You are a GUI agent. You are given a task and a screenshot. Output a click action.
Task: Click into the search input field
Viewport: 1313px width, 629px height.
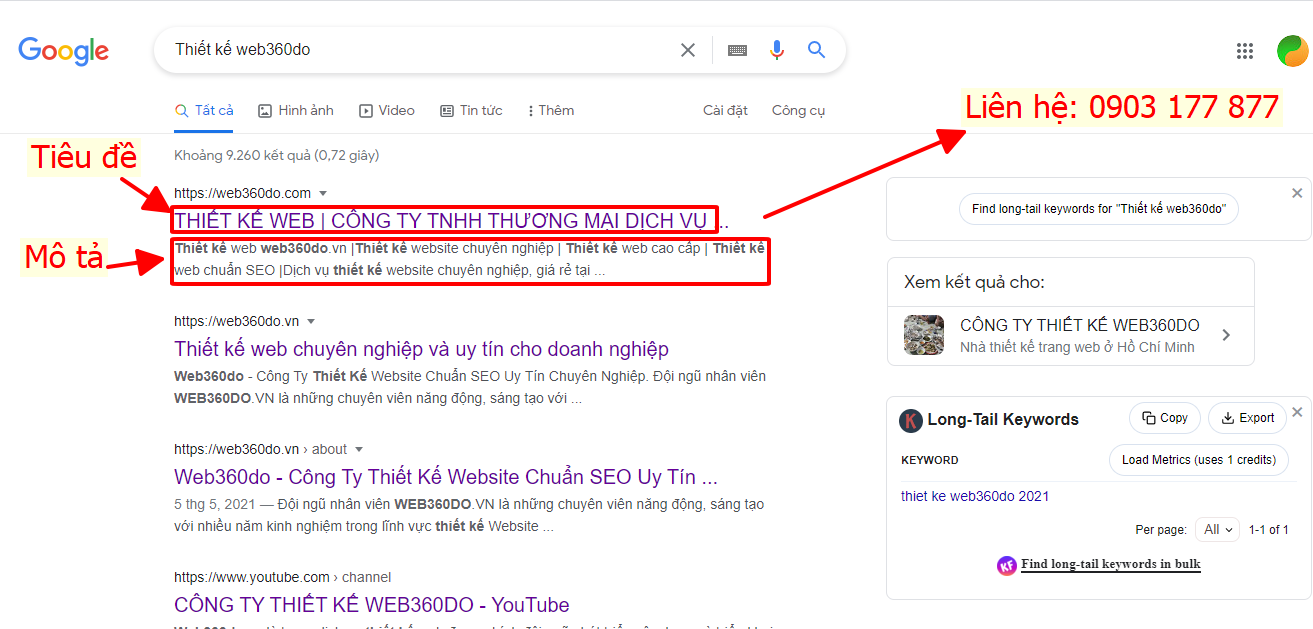pos(420,50)
